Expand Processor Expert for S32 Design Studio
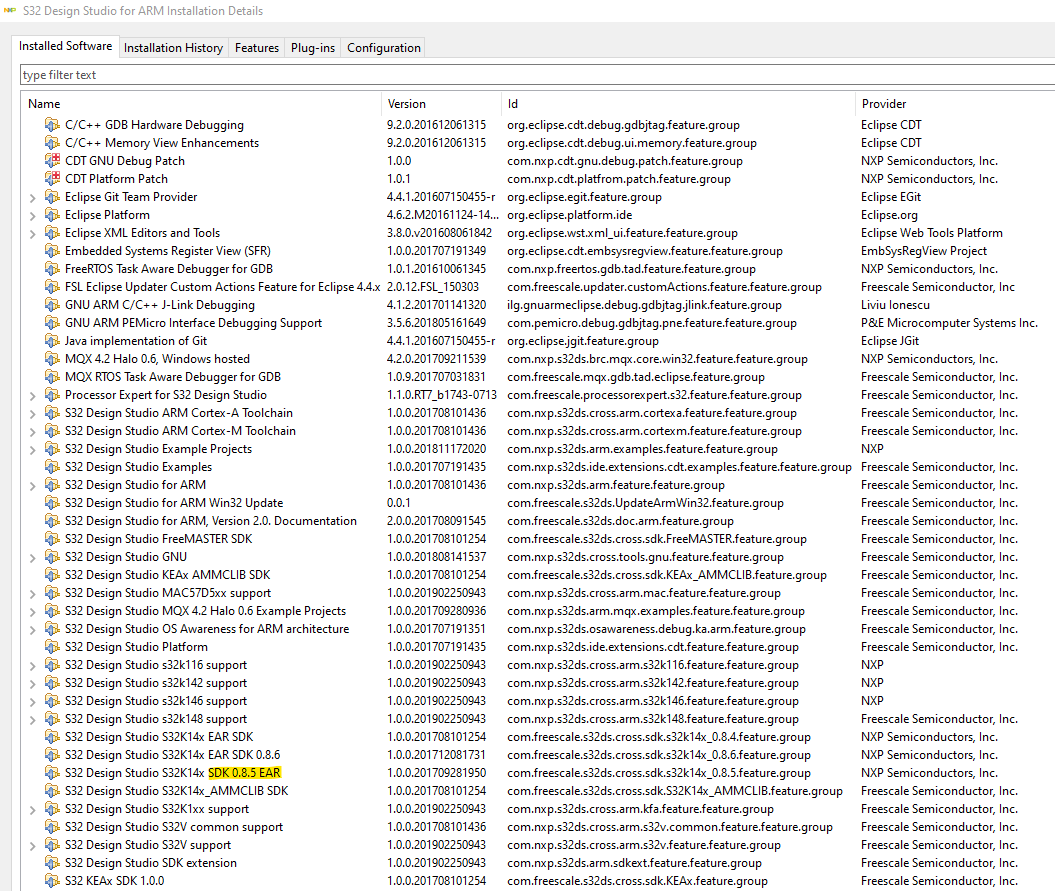The image size is (1055, 891). [x=30, y=394]
